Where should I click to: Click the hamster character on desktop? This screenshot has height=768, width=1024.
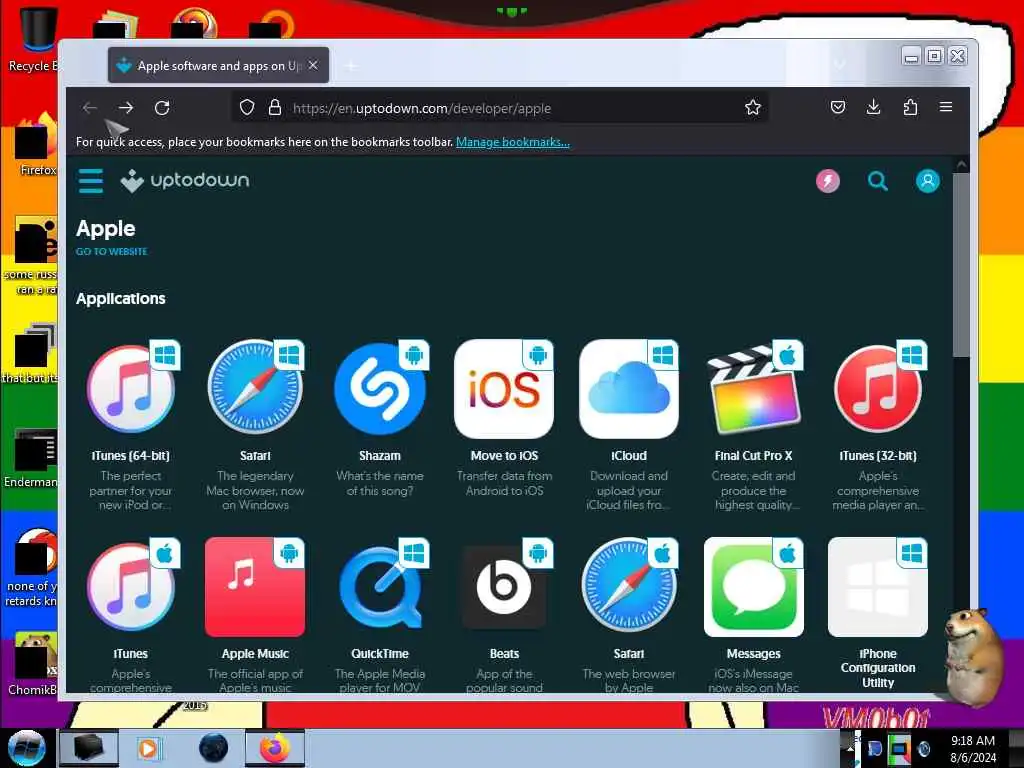973,656
